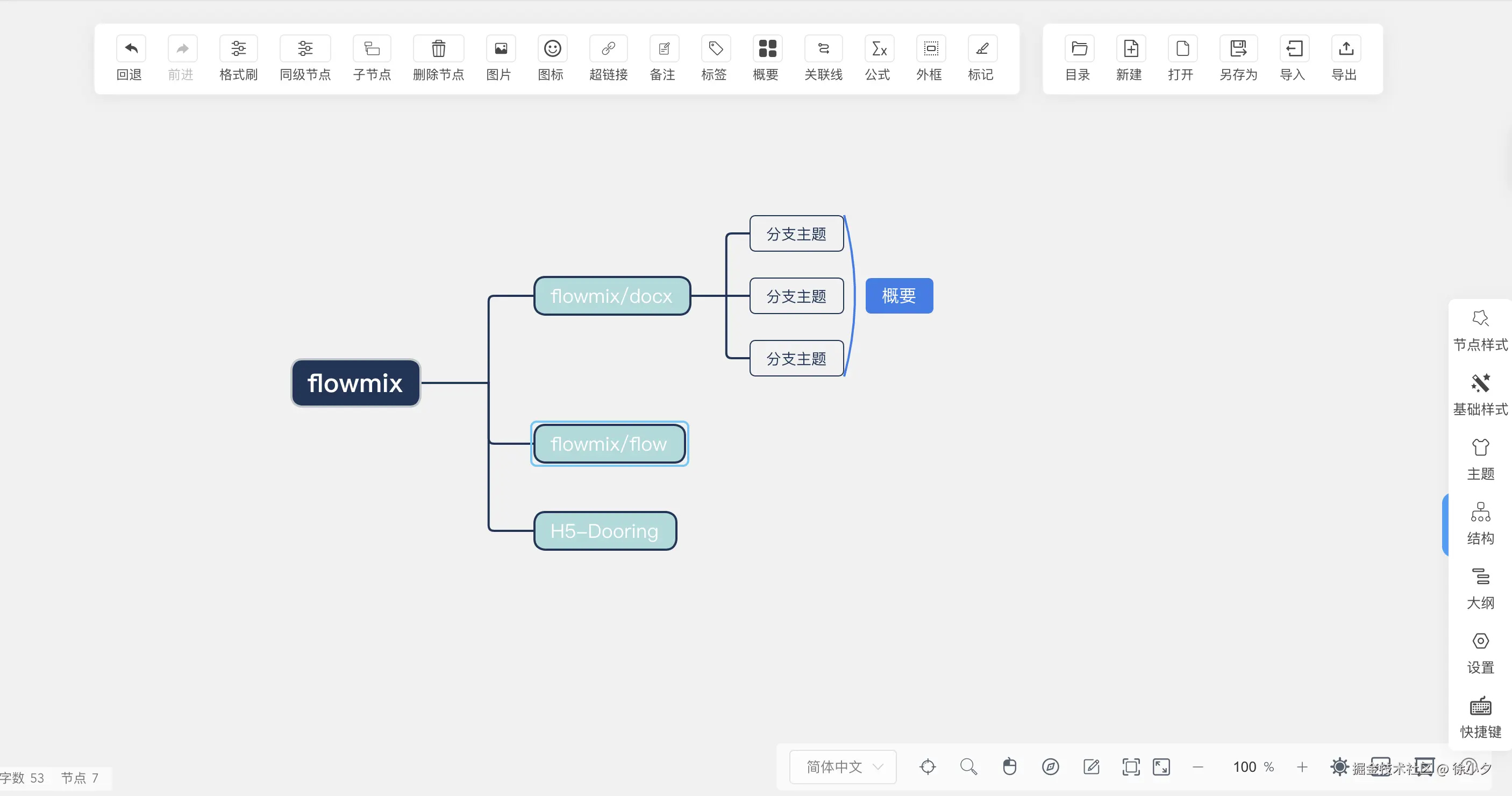
Task: Toggle read-only edit mode pencil icon
Action: tap(1091, 766)
